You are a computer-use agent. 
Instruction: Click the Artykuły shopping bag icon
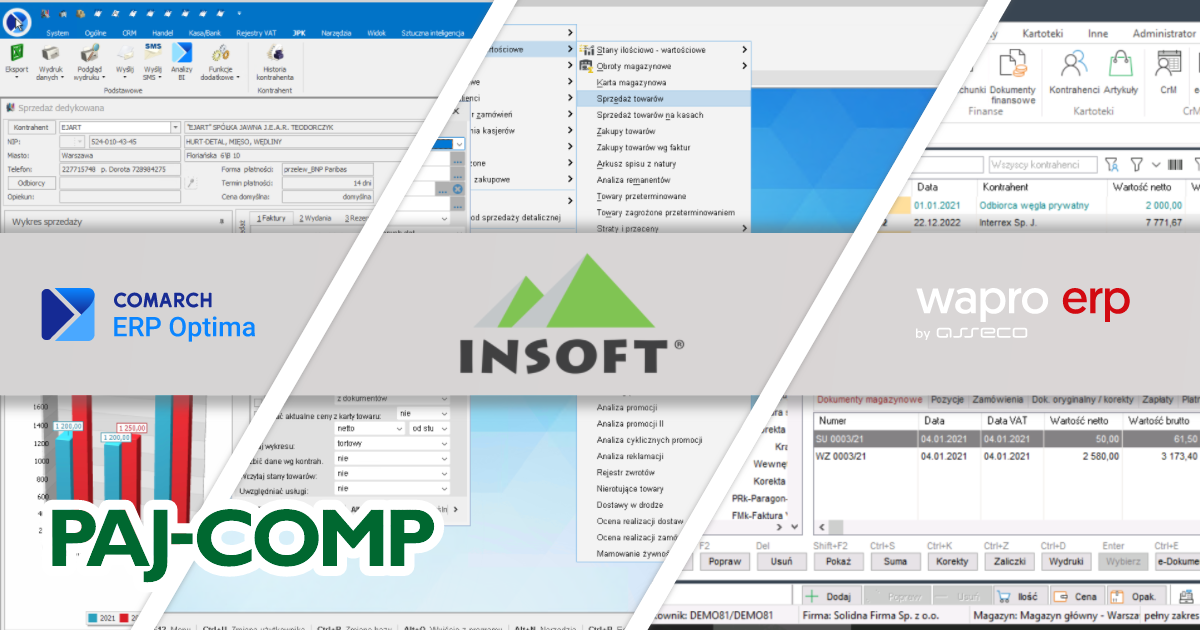pos(1120,67)
